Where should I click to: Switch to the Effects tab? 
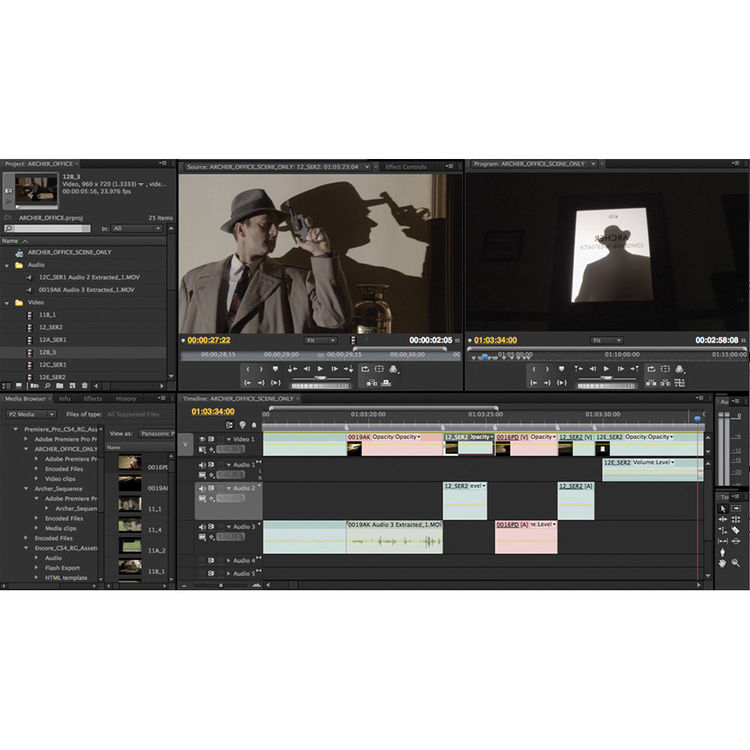click(x=92, y=398)
